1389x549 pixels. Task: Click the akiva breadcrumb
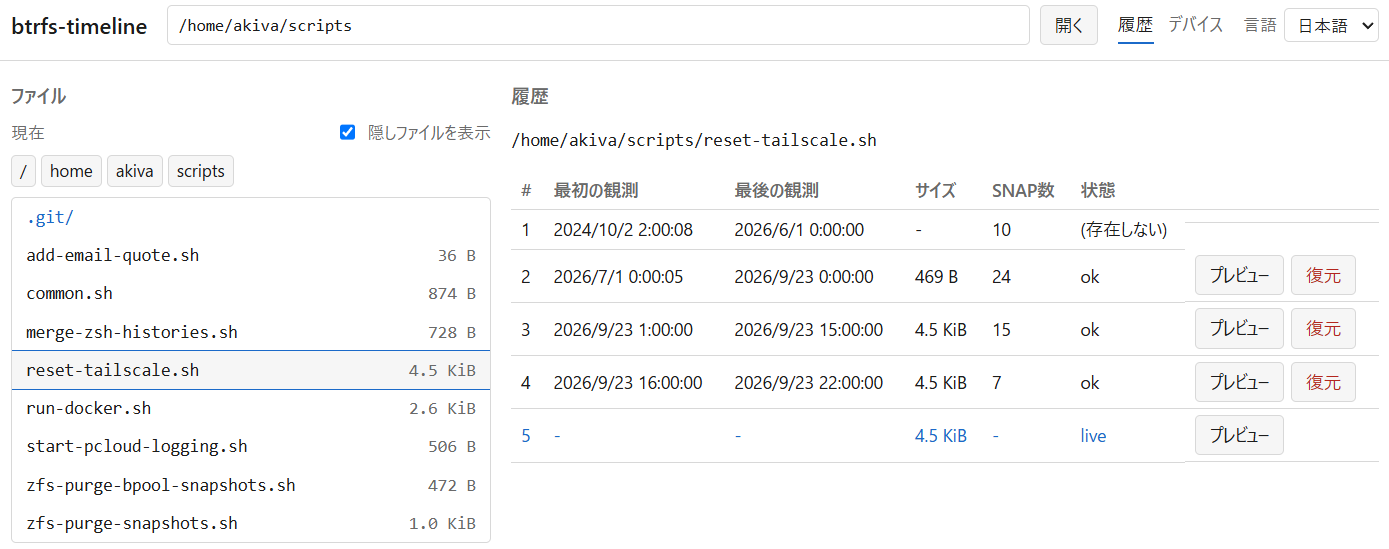[x=135, y=171]
